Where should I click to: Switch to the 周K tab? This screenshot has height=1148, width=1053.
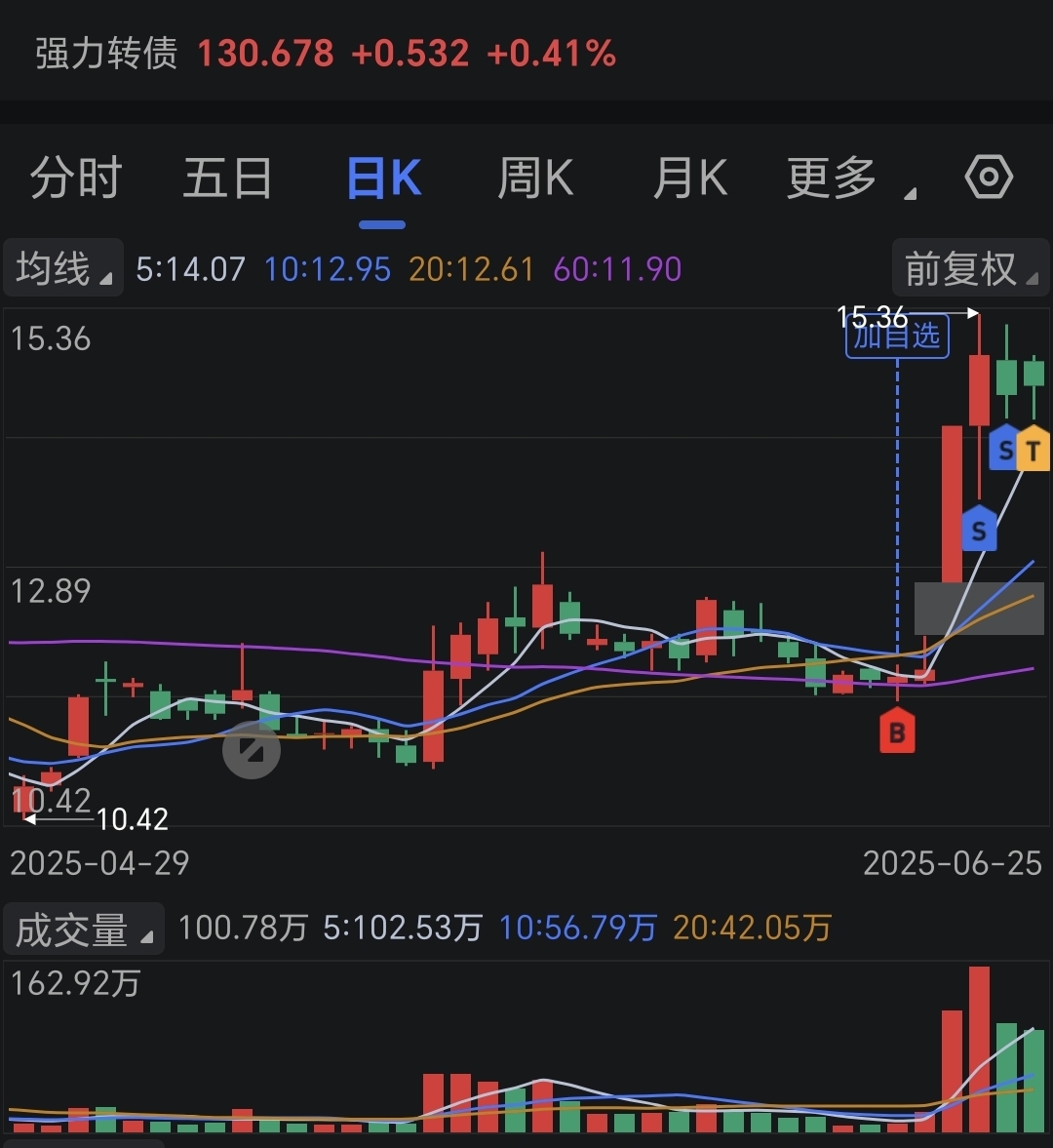pyautogui.click(x=535, y=178)
